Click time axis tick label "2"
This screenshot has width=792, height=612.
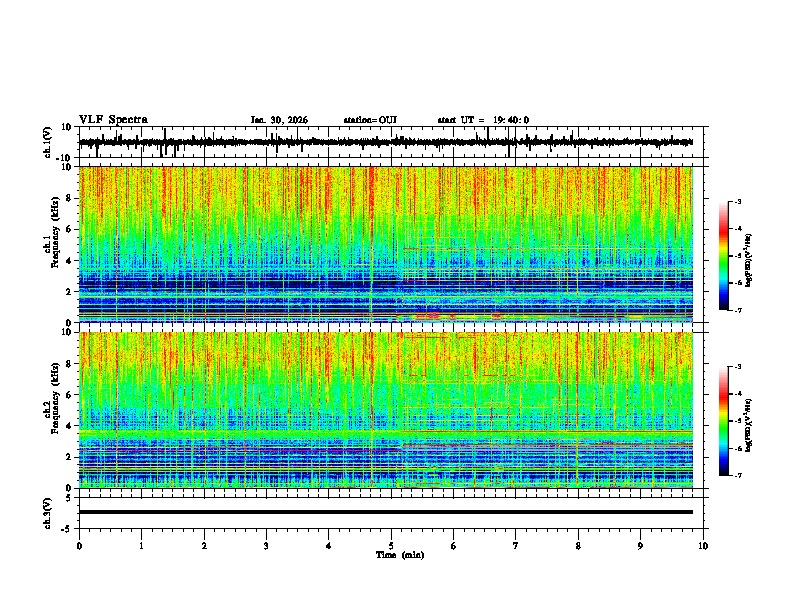pos(204,546)
